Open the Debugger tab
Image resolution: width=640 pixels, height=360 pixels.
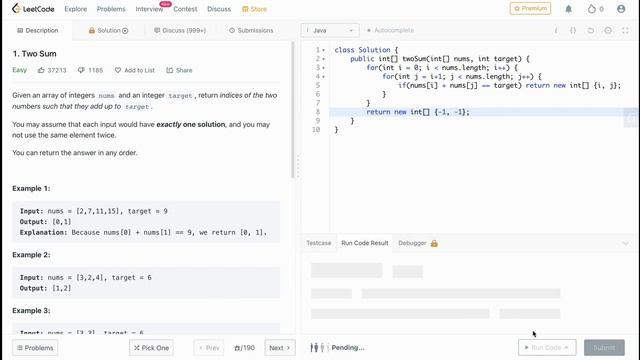pos(412,243)
